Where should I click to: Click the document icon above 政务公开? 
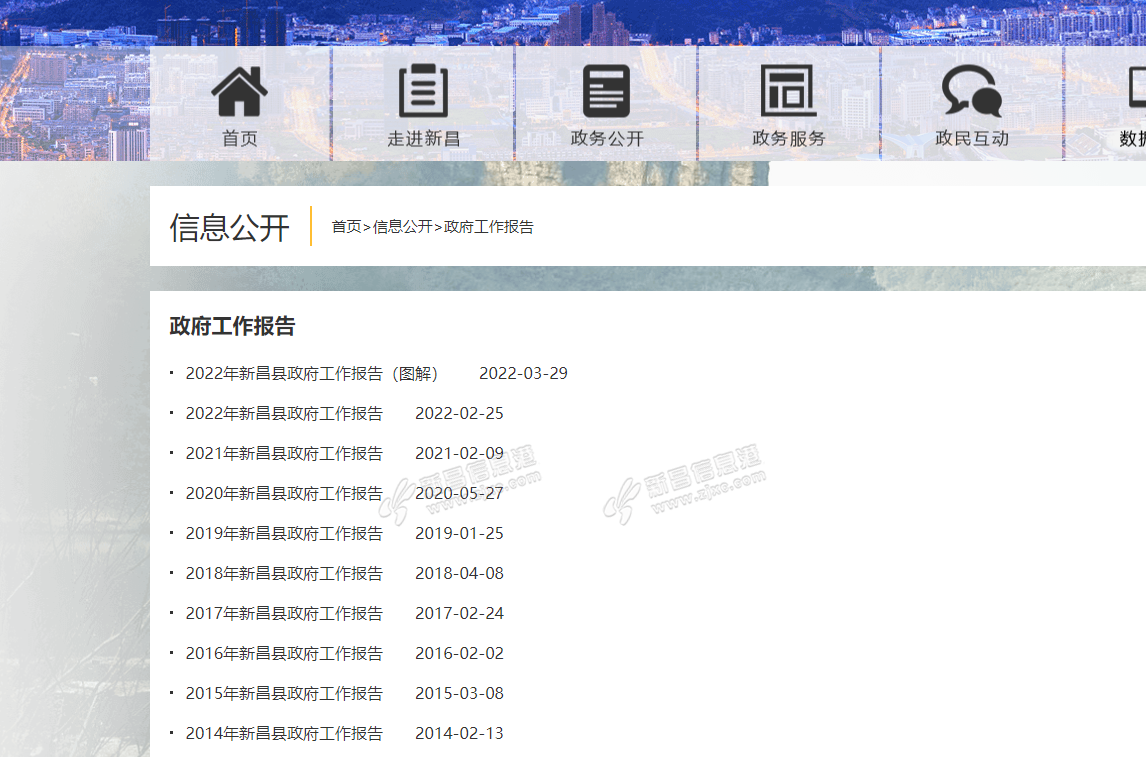pyautogui.click(x=606, y=92)
